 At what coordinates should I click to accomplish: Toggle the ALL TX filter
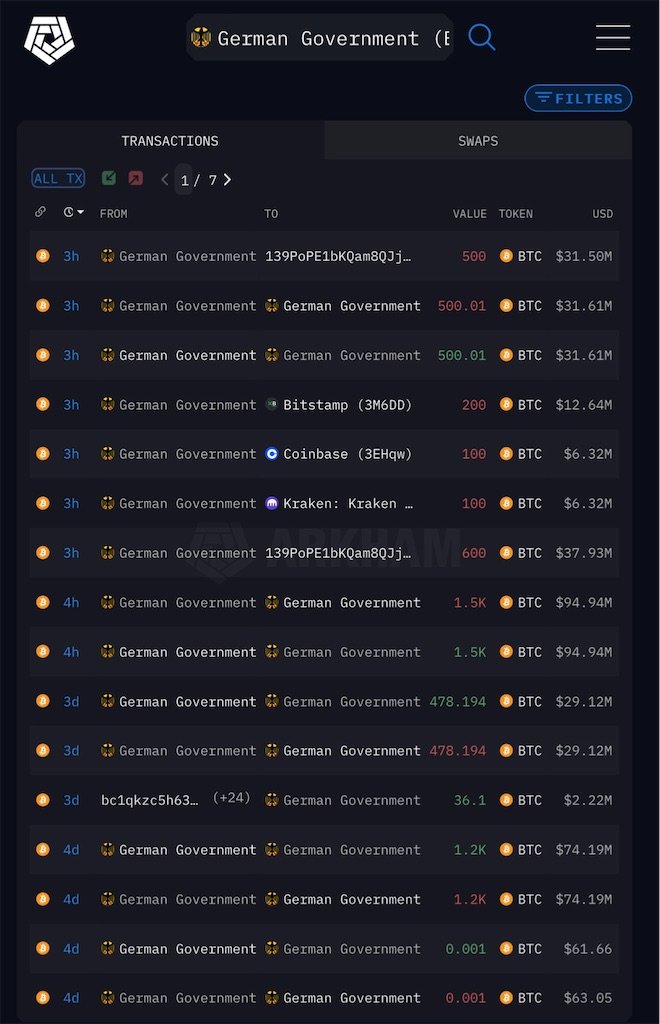(58, 178)
